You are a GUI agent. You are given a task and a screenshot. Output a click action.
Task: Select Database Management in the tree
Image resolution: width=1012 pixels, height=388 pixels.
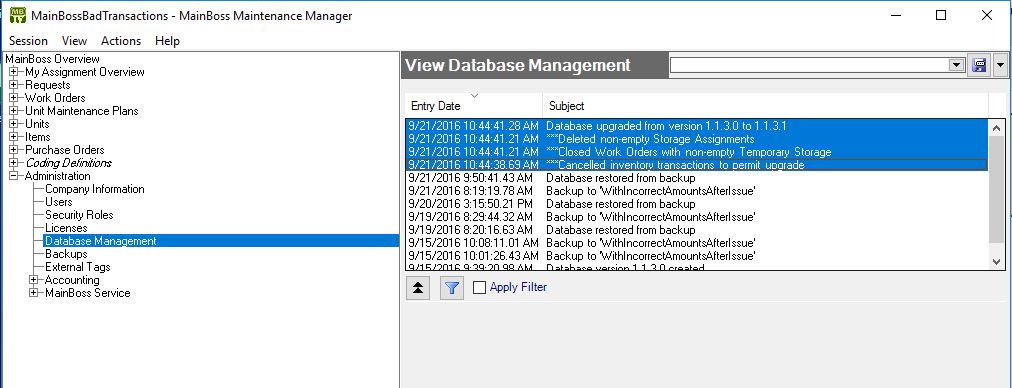coord(101,241)
